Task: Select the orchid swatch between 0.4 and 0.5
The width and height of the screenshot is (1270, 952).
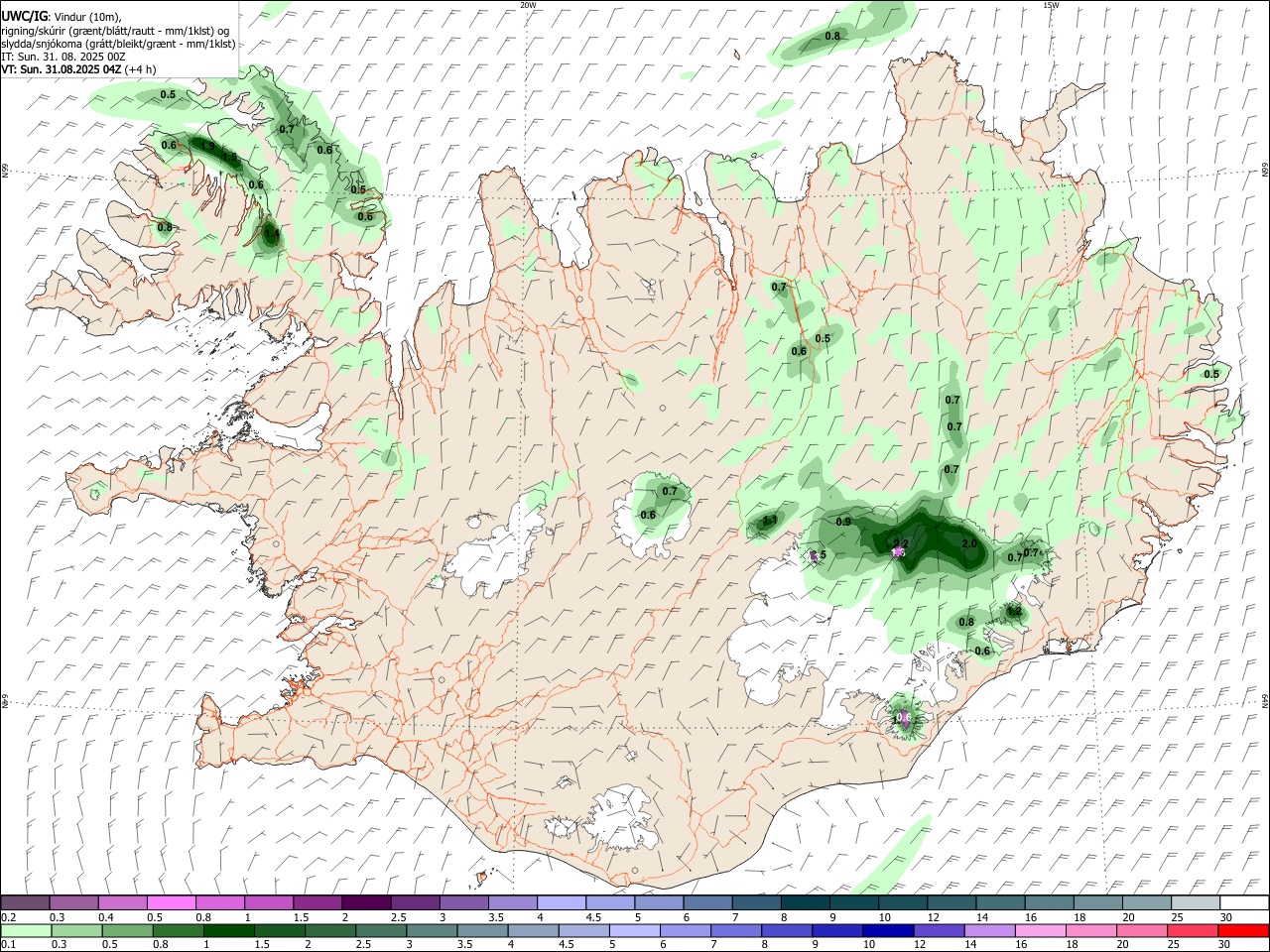Action: tap(124, 902)
